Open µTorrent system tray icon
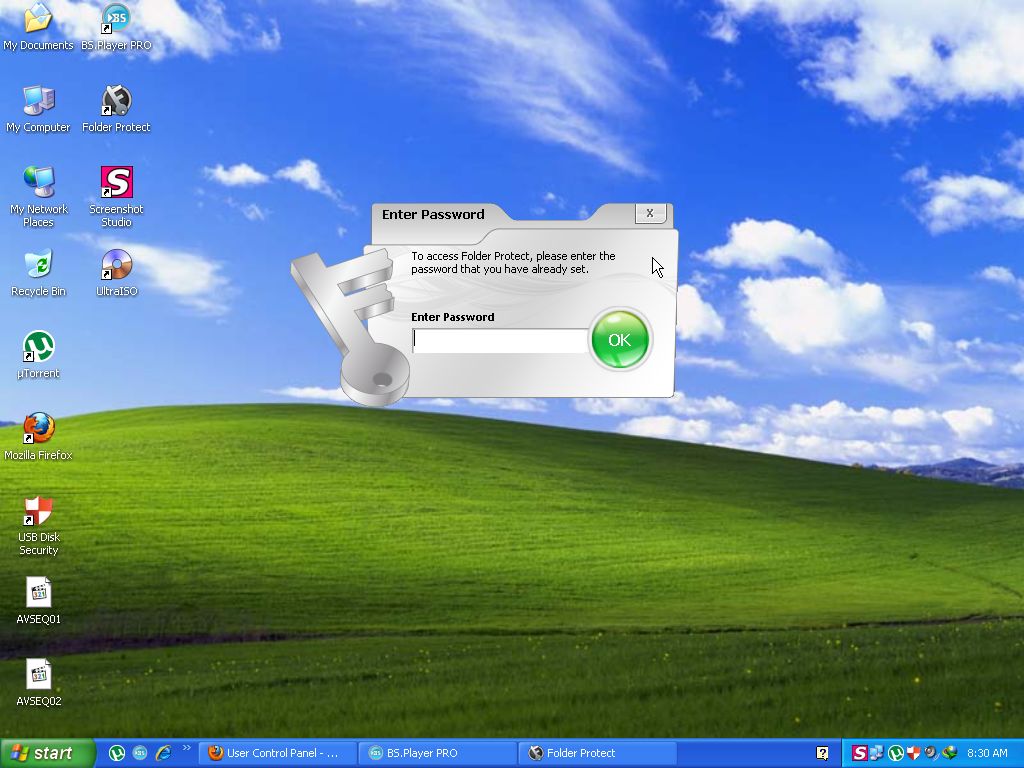The width and height of the screenshot is (1024, 768). pyautogui.click(x=895, y=753)
